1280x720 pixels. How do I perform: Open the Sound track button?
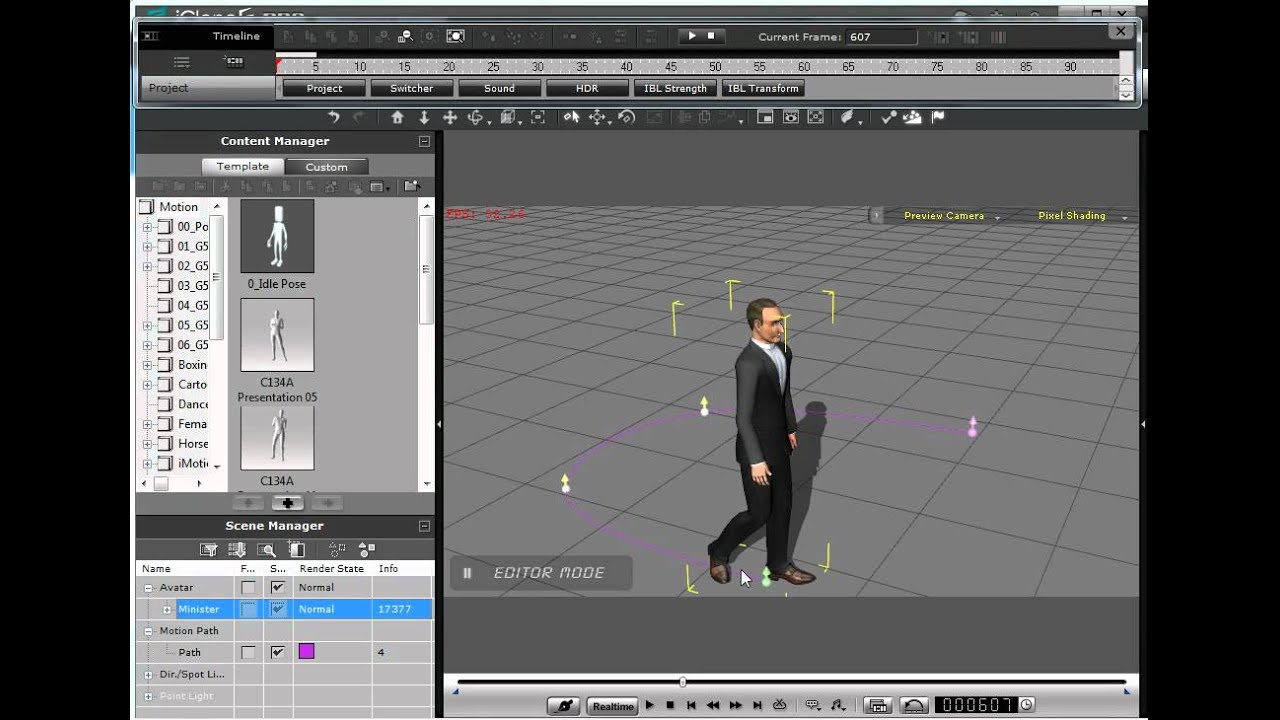point(499,88)
